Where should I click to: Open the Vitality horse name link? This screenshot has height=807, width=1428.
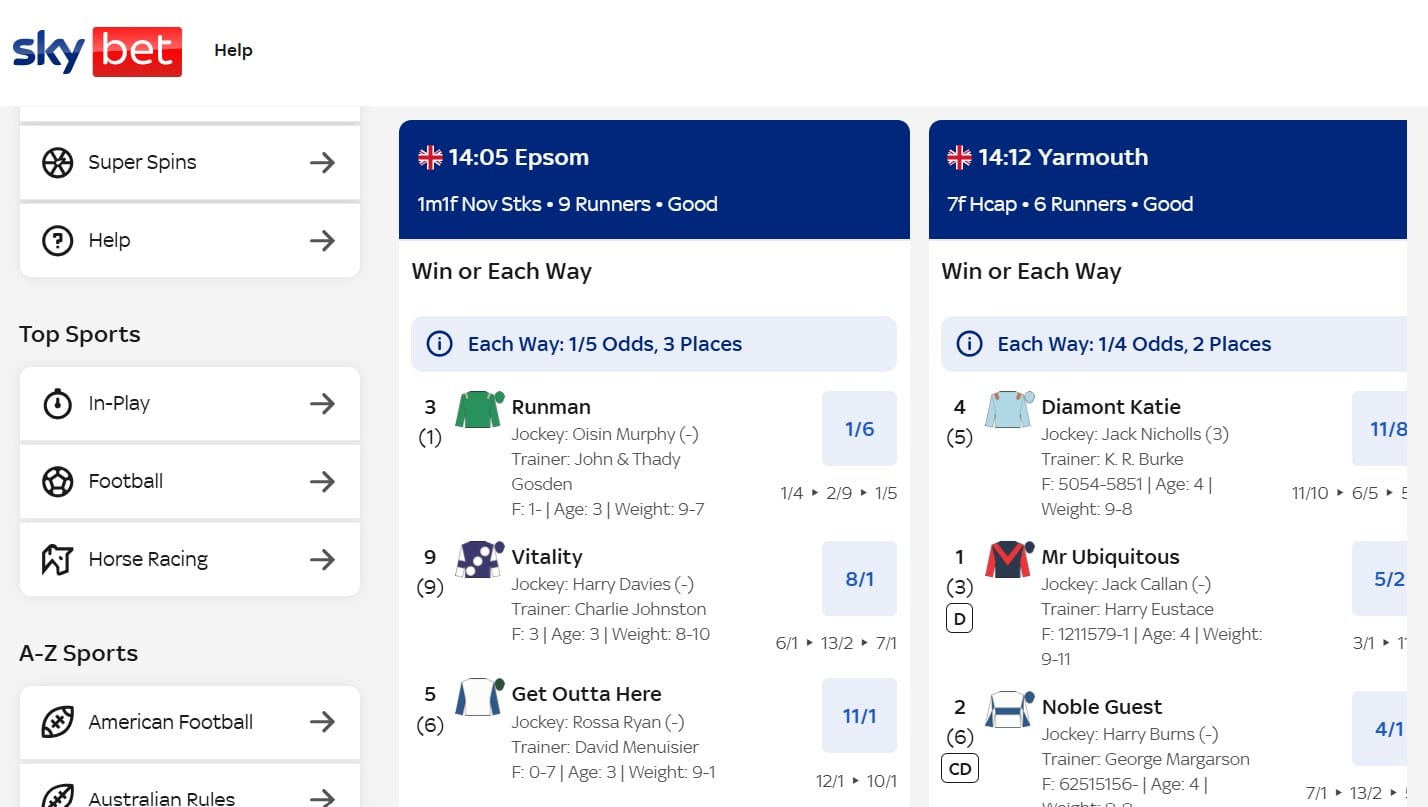(547, 556)
